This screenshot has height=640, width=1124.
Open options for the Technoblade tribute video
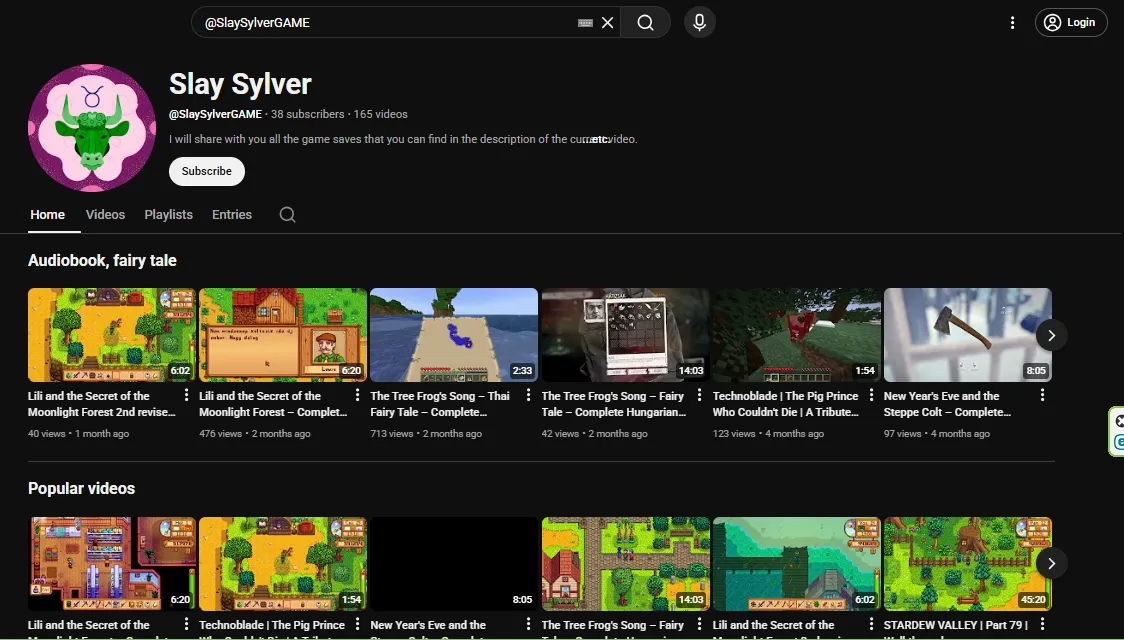click(871, 396)
